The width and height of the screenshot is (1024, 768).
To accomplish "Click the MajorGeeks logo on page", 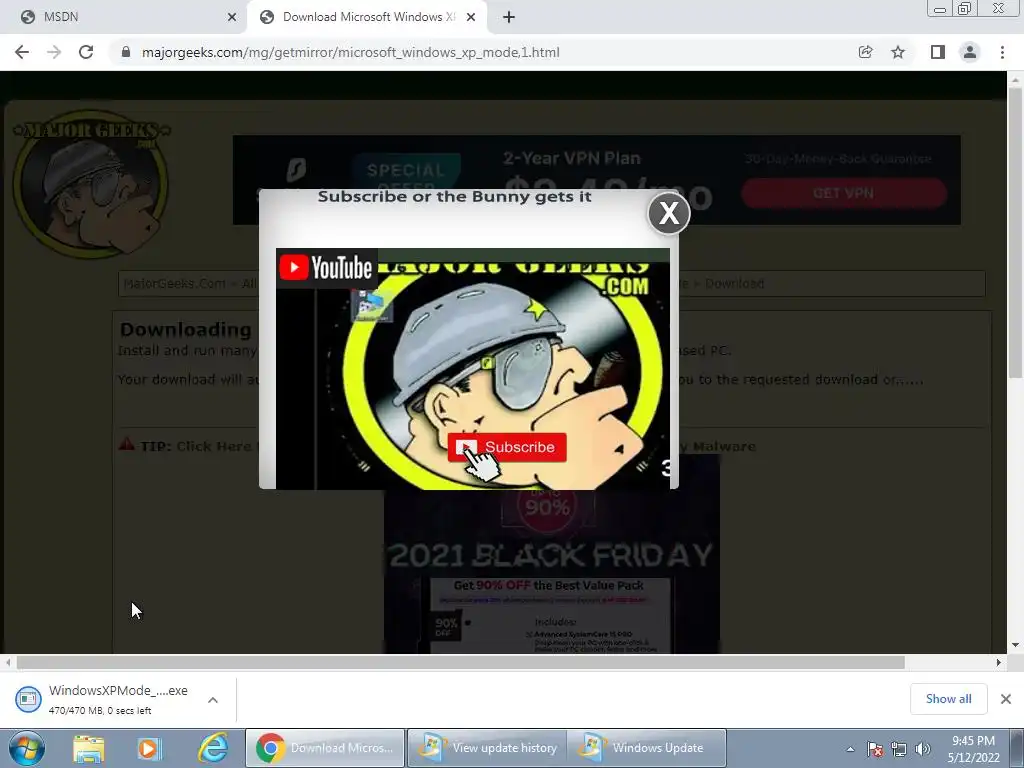I will click(x=91, y=184).
